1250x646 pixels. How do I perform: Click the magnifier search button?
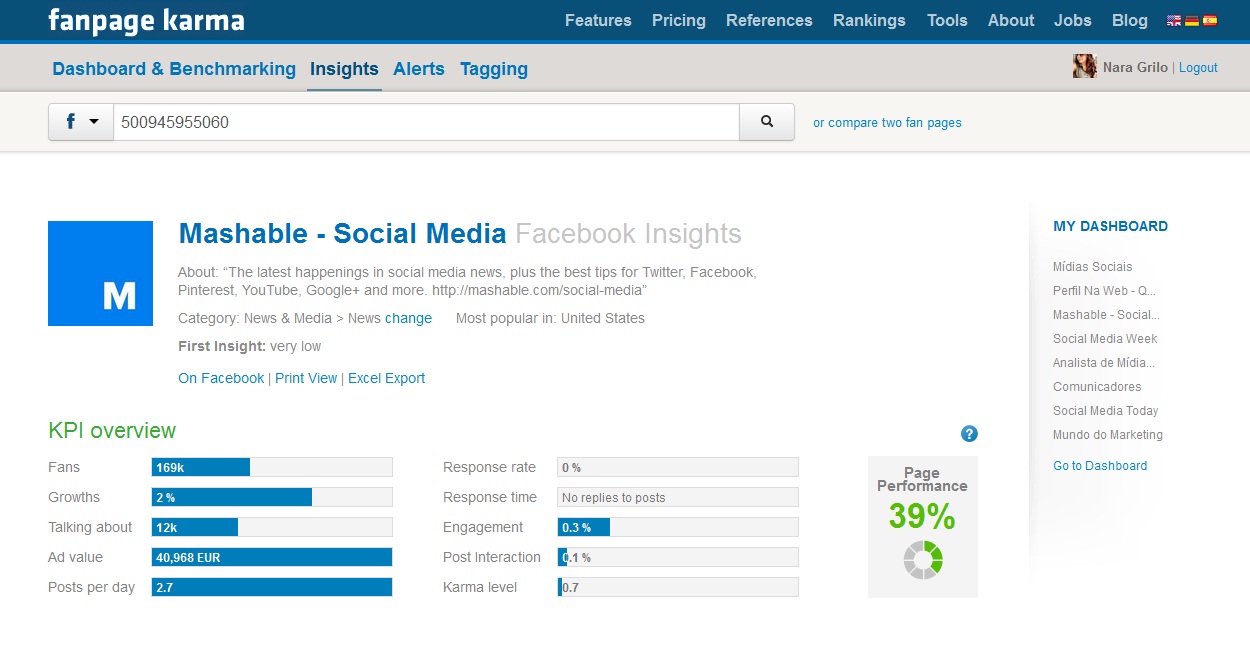tap(767, 122)
